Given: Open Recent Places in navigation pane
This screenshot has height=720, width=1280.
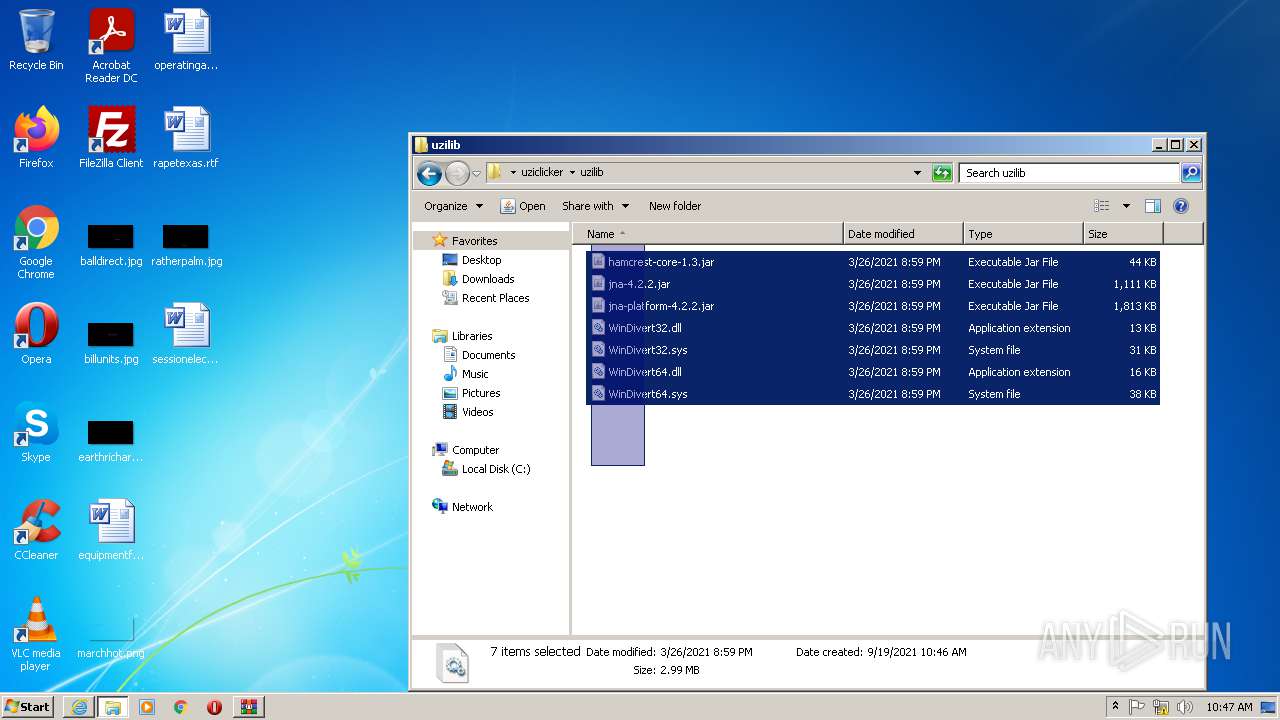Looking at the screenshot, I should click(x=495, y=298).
